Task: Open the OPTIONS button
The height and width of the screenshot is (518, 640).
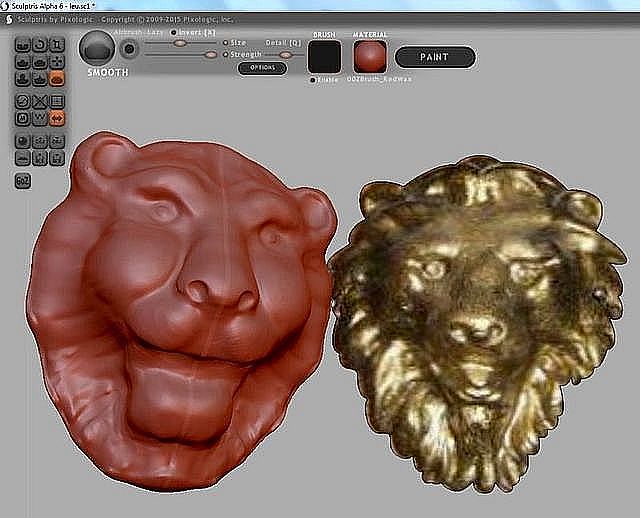Action: (262, 68)
